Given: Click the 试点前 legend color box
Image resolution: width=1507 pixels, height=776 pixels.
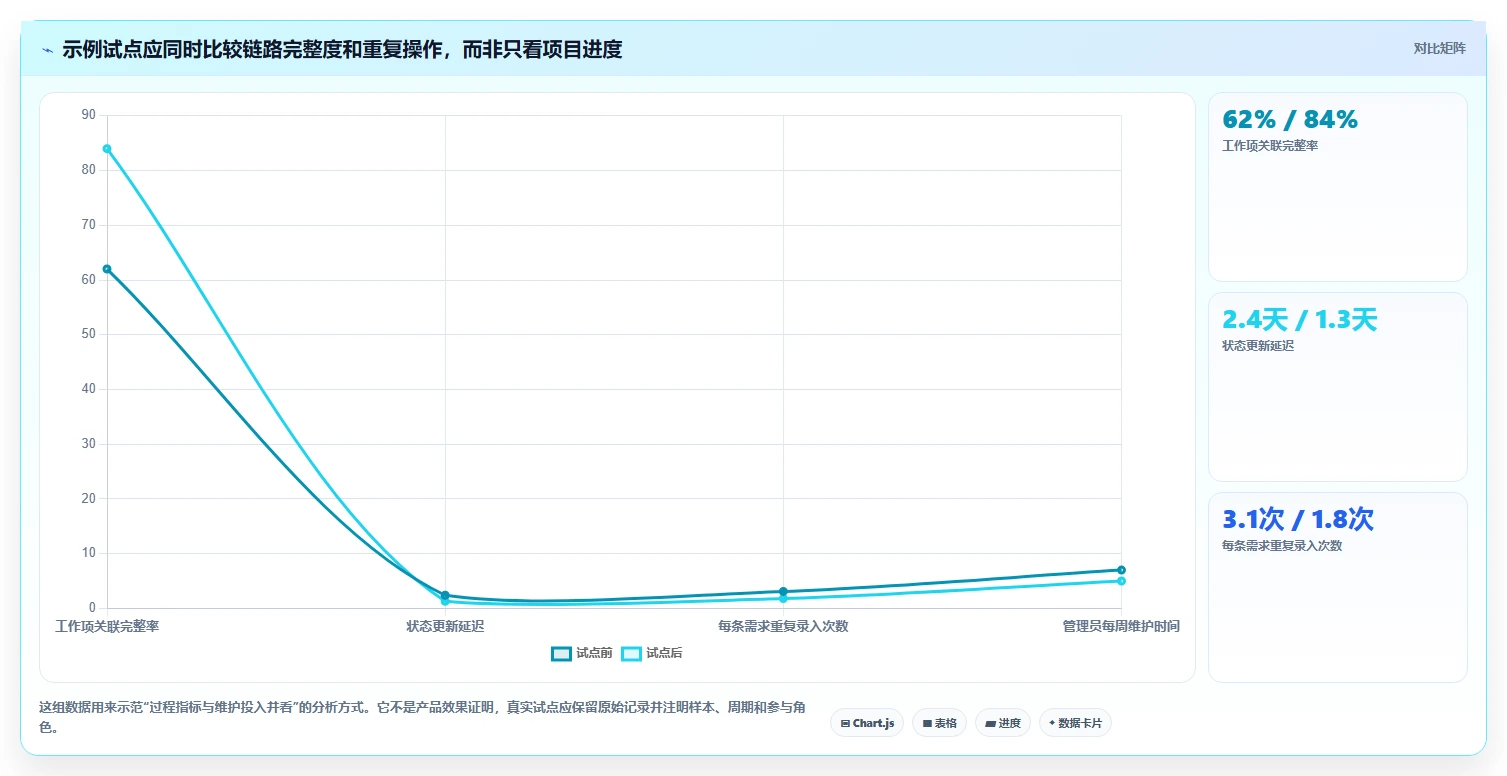Looking at the screenshot, I should coord(561,653).
